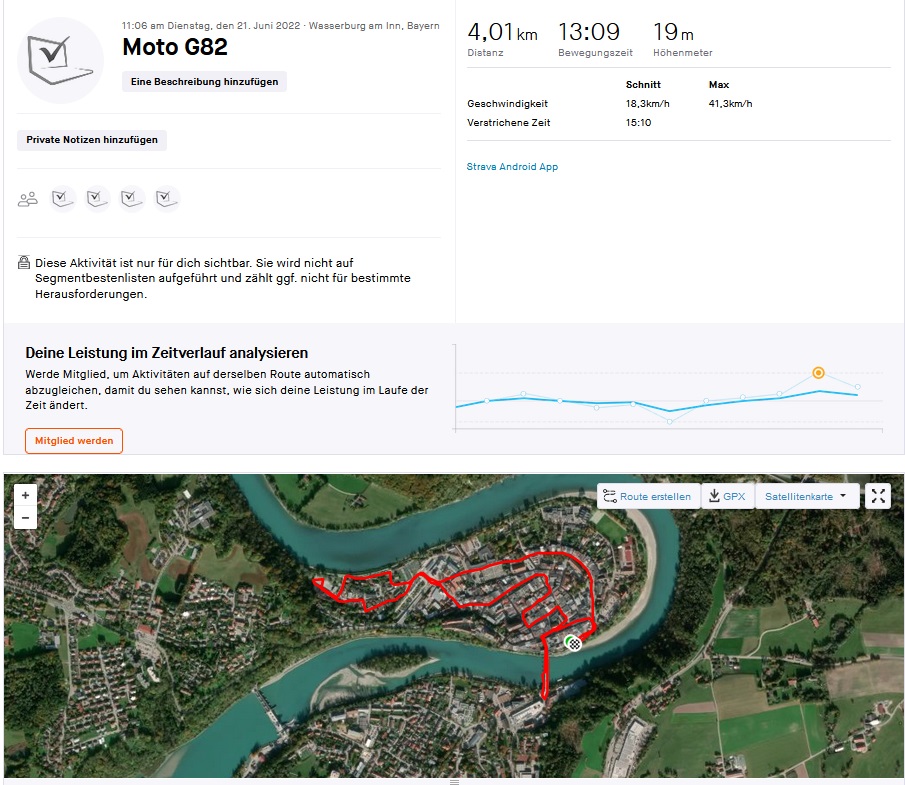Click the Mitglied werden button
Image resolution: width=905 pixels, height=785 pixels.
(x=74, y=440)
